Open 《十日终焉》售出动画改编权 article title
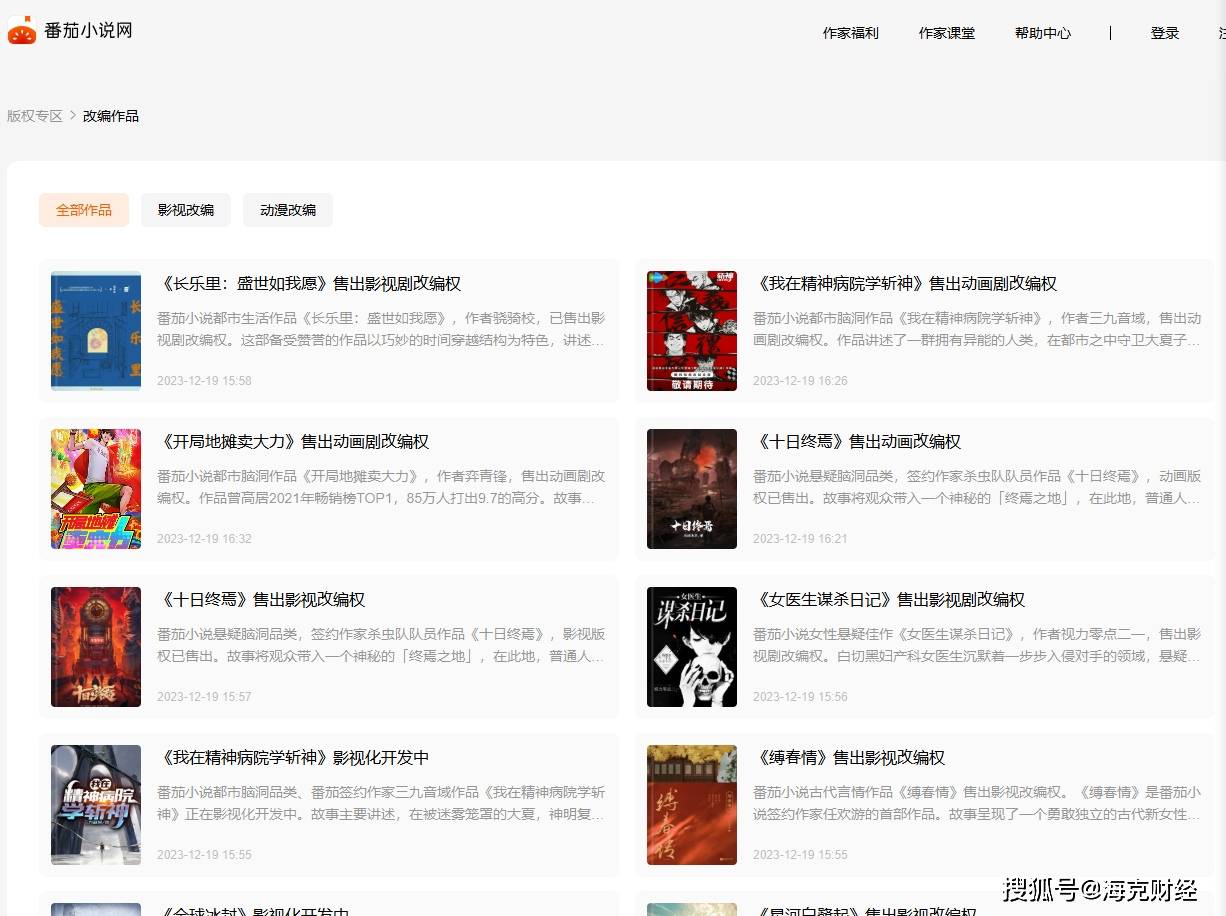Viewport: 1226px width, 916px height. coord(857,442)
